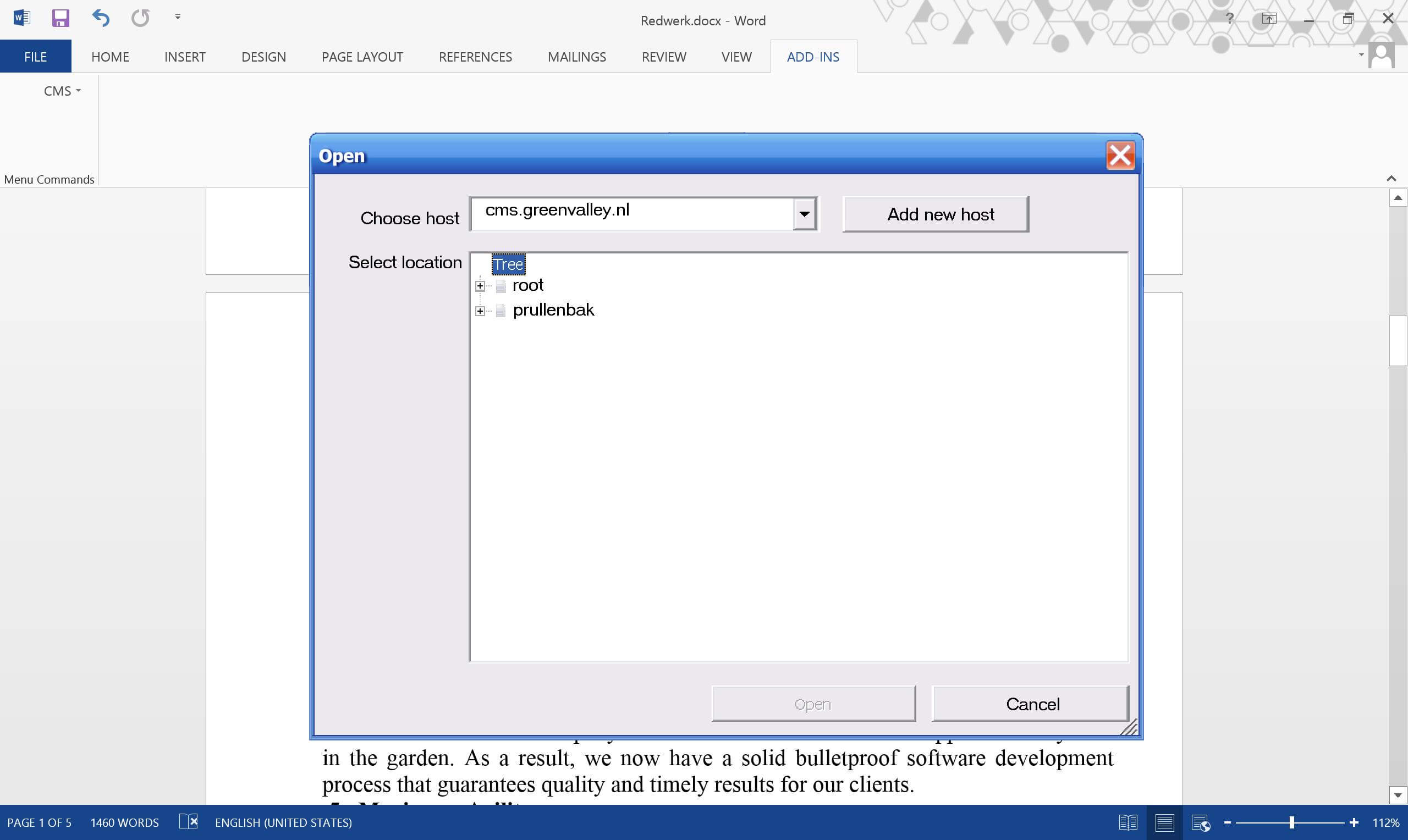The image size is (1408, 840).
Task: Click the ENGLISH (UNITED STATES) language indicator
Action: pyautogui.click(x=283, y=822)
